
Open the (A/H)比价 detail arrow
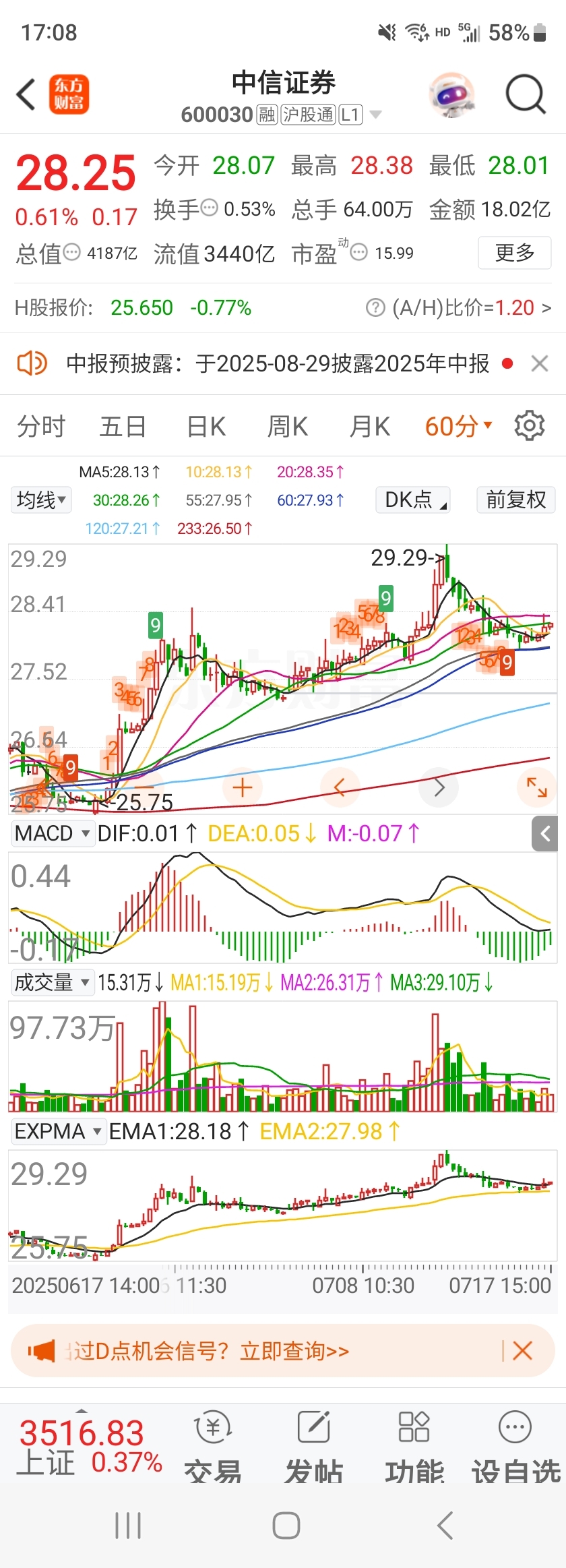[545, 308]
